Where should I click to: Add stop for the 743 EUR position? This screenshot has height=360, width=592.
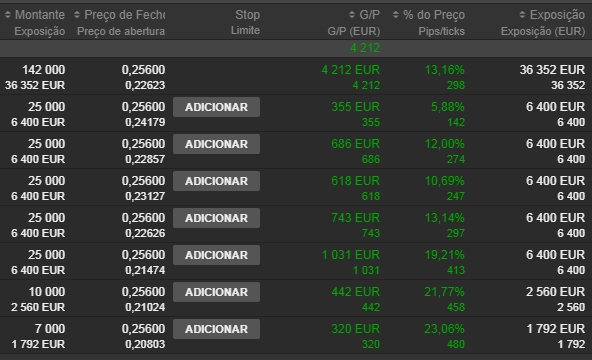click(x=216, y=218)
